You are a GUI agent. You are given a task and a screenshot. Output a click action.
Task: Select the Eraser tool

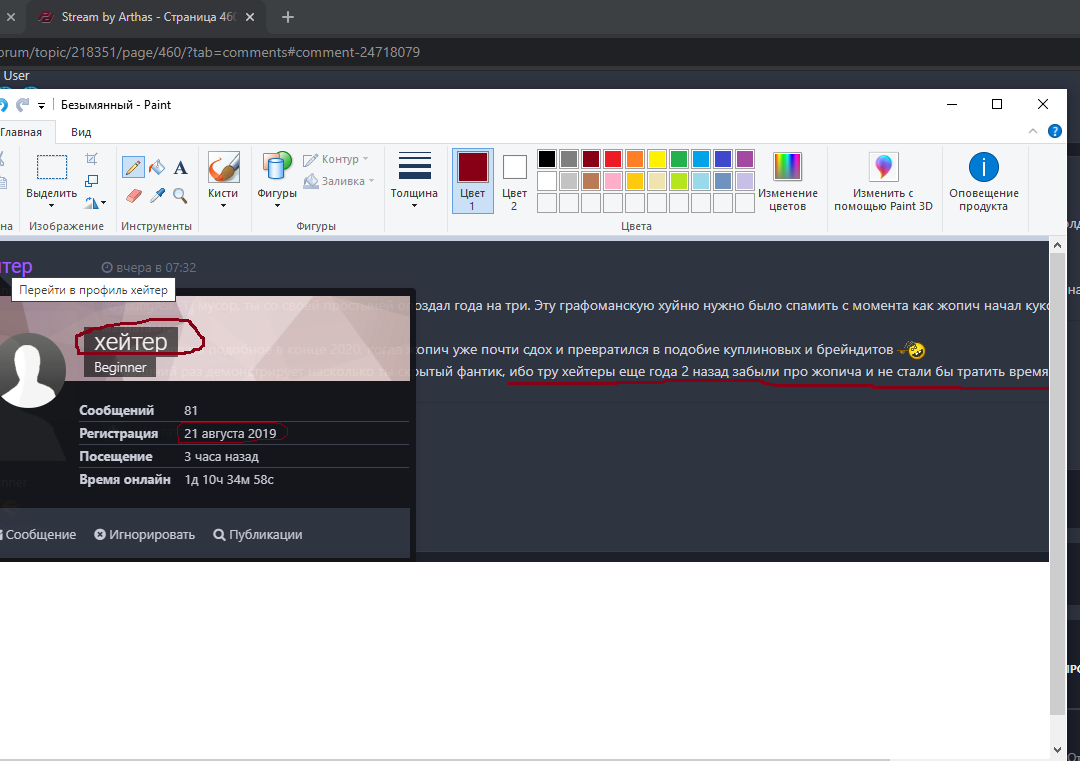pyautogui.click(x=132, y=195)
